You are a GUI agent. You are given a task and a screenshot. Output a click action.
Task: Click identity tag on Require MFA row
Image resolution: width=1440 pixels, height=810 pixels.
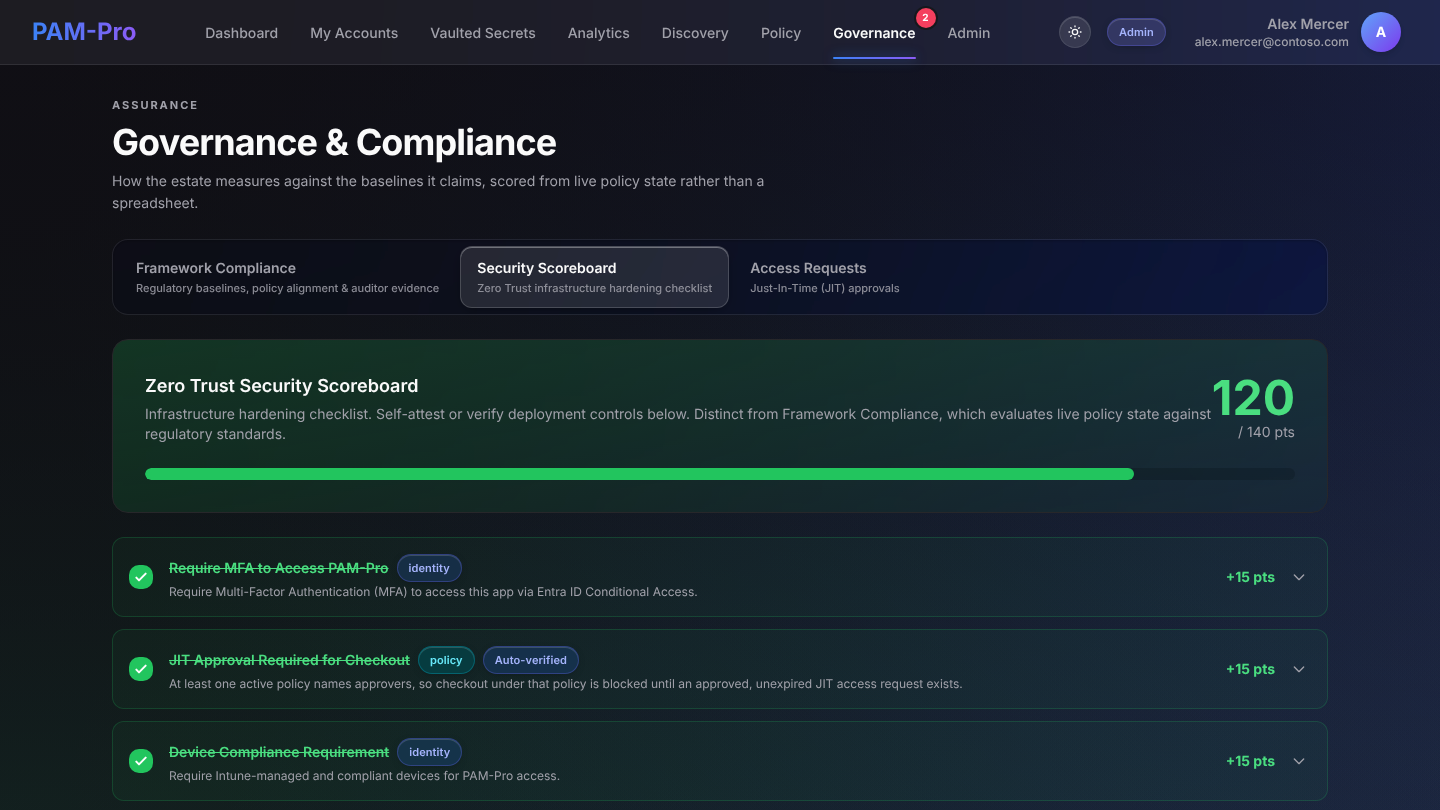click(x=429, y=568)
